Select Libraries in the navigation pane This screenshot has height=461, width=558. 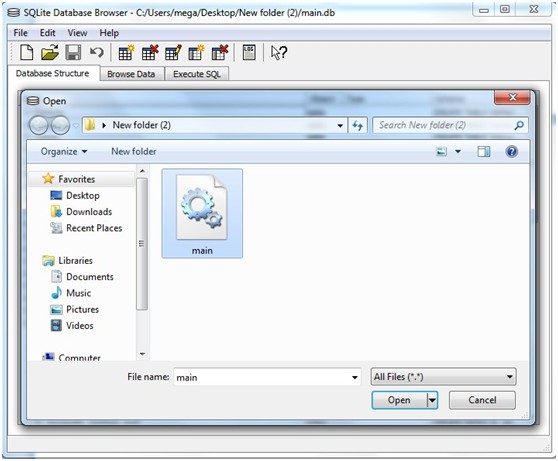(x=75, y=261)
